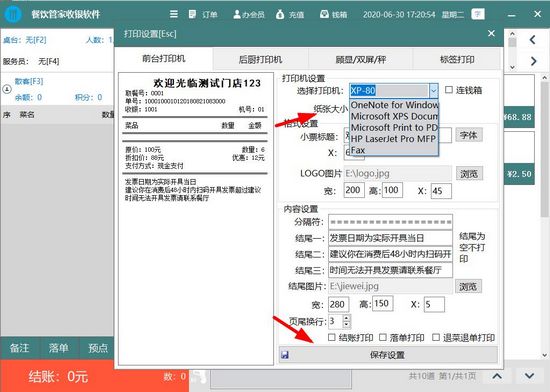Click the 结尾三 text field
This screenshot has width=550, height=392.
point(390,270)
